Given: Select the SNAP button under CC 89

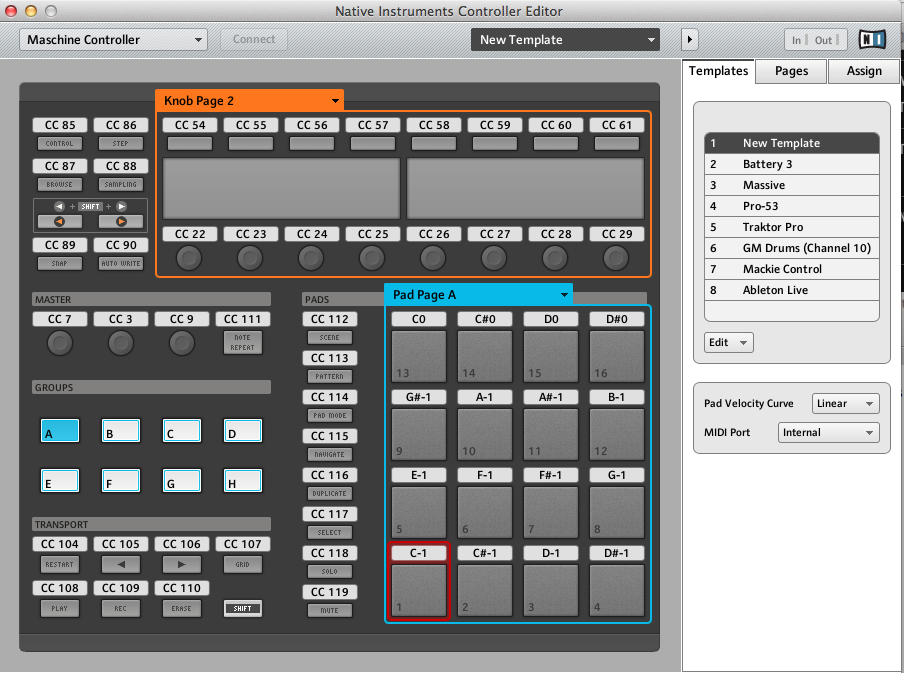Looking at the screenshot, I should click(60, 264).
